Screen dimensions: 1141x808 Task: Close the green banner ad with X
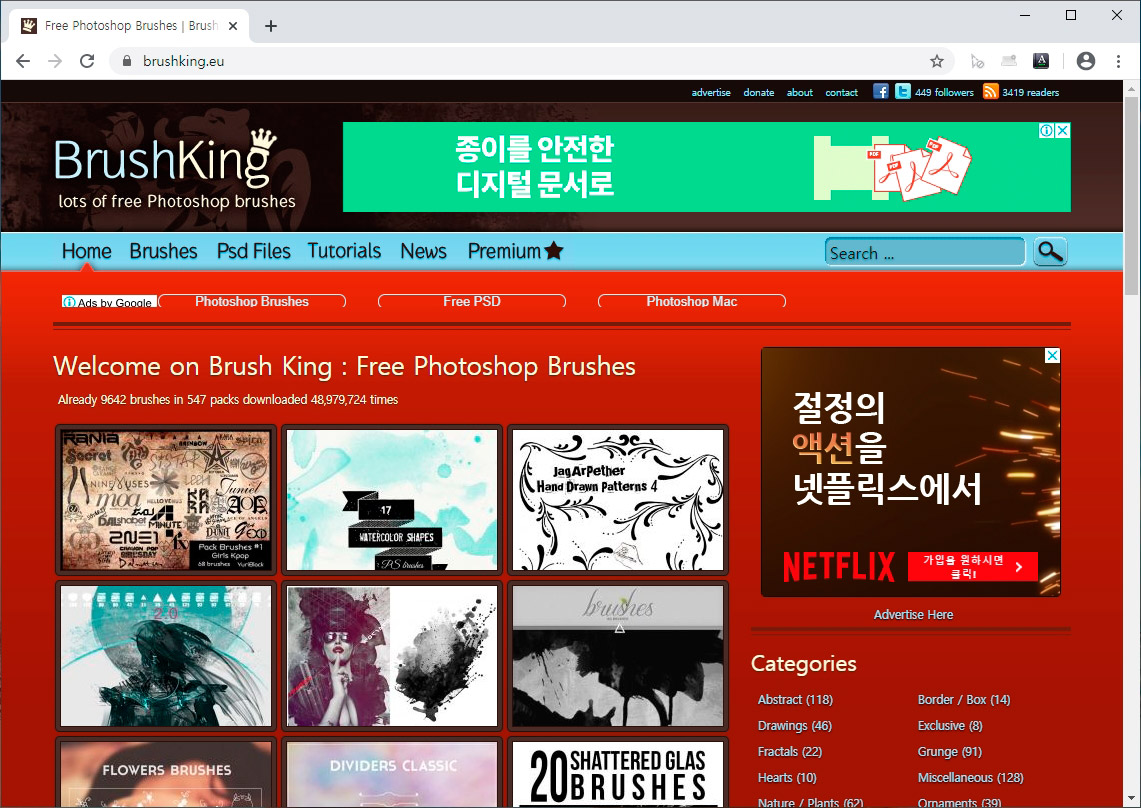(x=1062, y=130)
